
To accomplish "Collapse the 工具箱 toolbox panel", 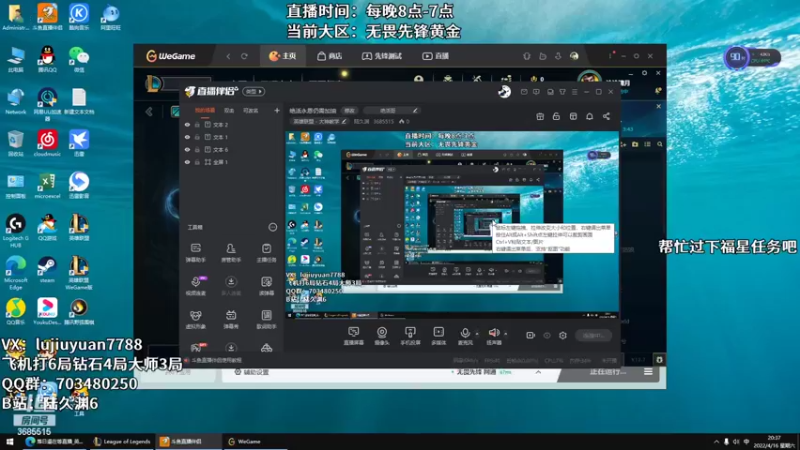I will 272,227.
